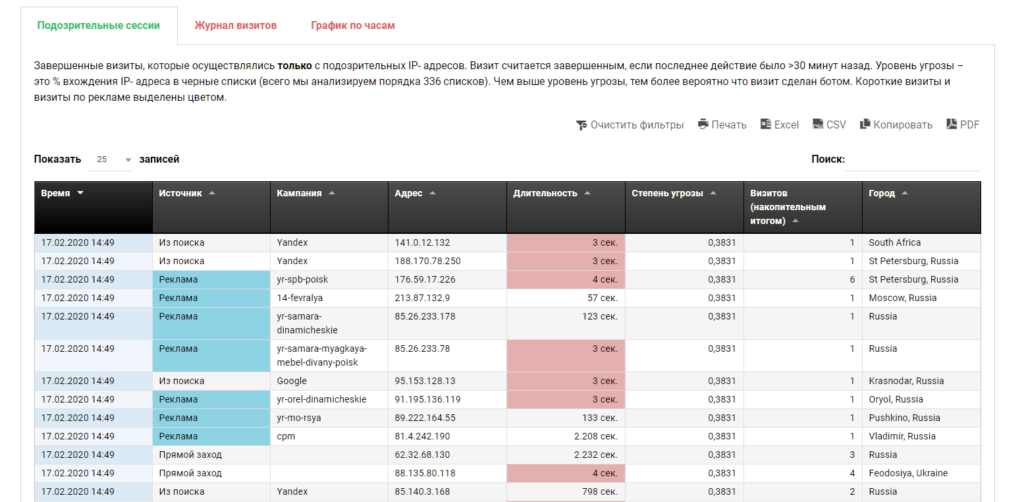
Task: Click the CSV export icon
Action: [817, 125]
